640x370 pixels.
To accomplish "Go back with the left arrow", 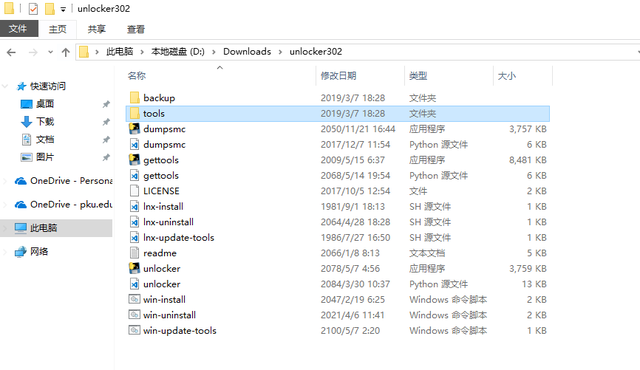I will 11,52.
